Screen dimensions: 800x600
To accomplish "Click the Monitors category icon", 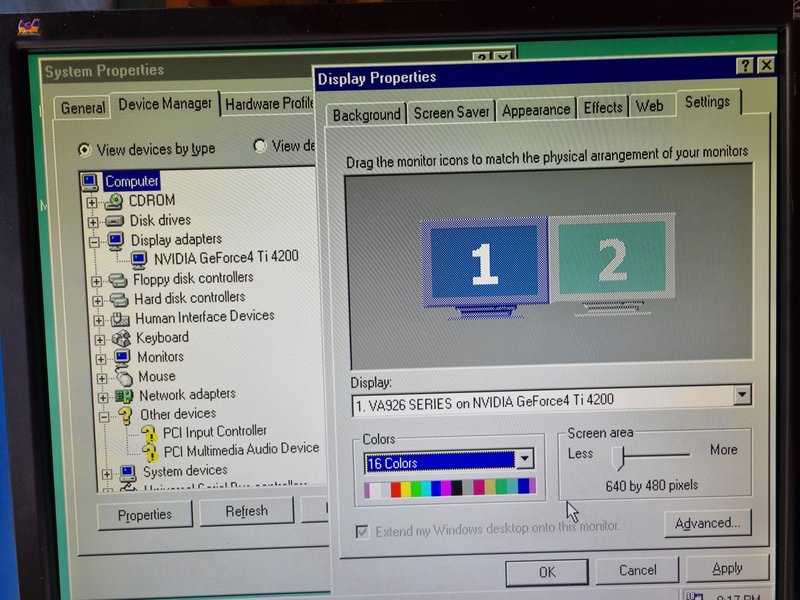I will click(x=122, y=358).
